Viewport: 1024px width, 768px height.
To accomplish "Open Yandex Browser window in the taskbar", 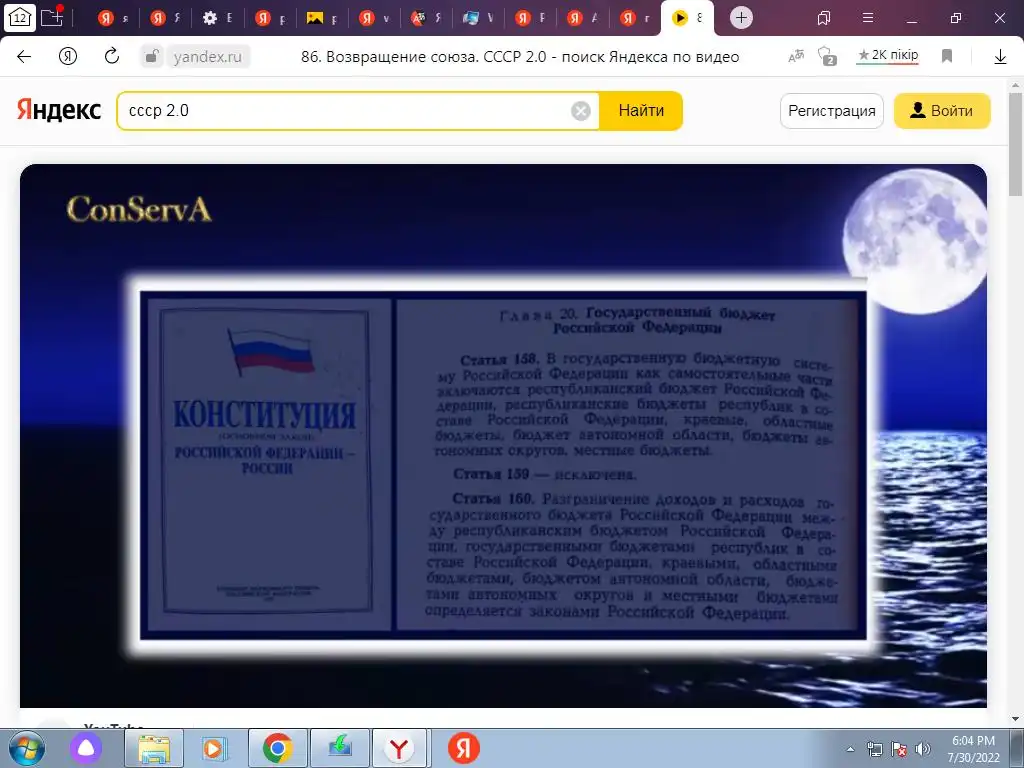I will 399,748.
